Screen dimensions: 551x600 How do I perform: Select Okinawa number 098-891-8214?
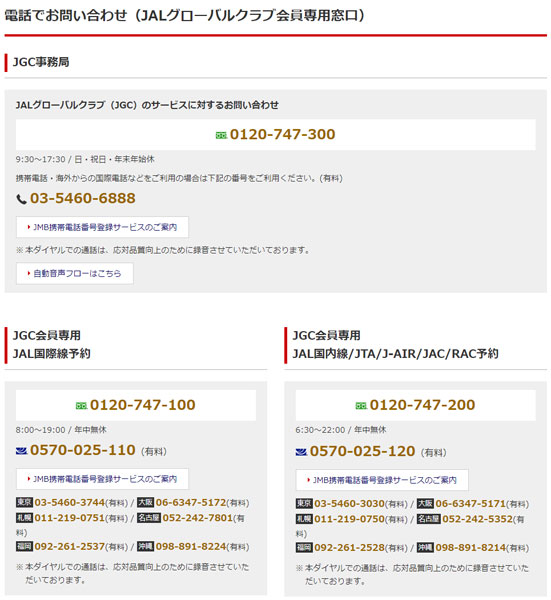coord(471,548)
